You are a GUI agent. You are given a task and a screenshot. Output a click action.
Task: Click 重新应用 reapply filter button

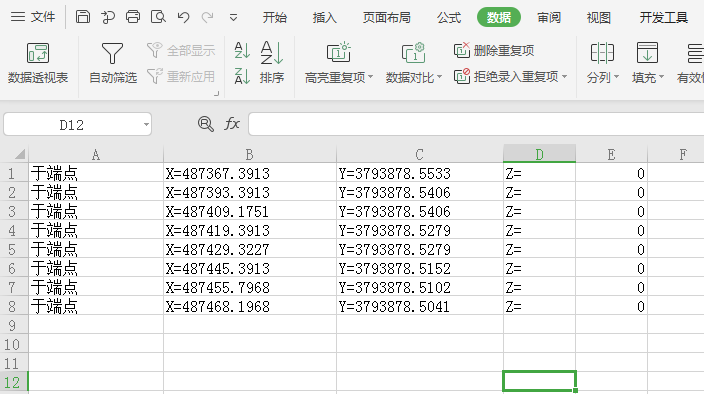[181, 76]
